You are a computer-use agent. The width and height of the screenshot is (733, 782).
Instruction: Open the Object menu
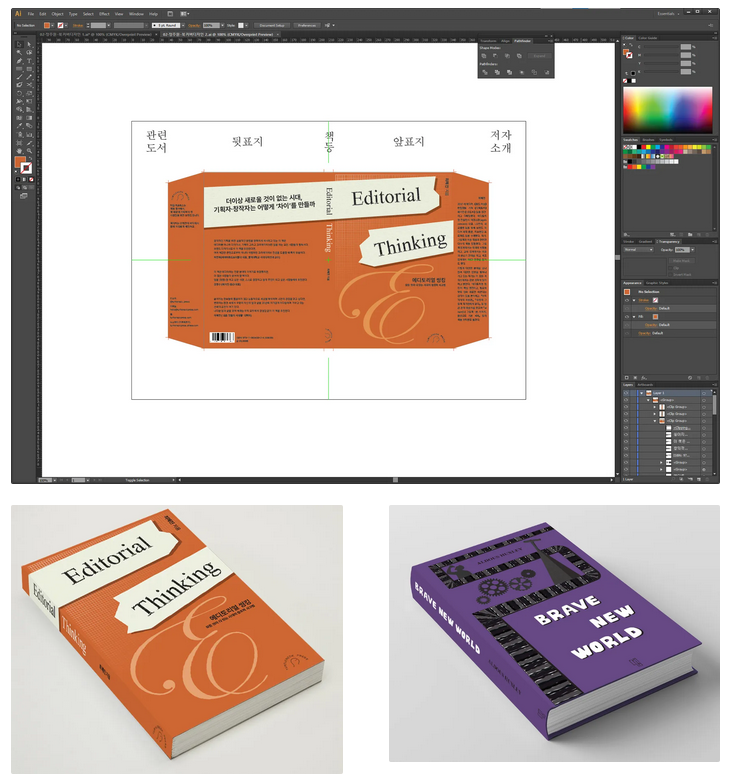(x=57, y=14)
